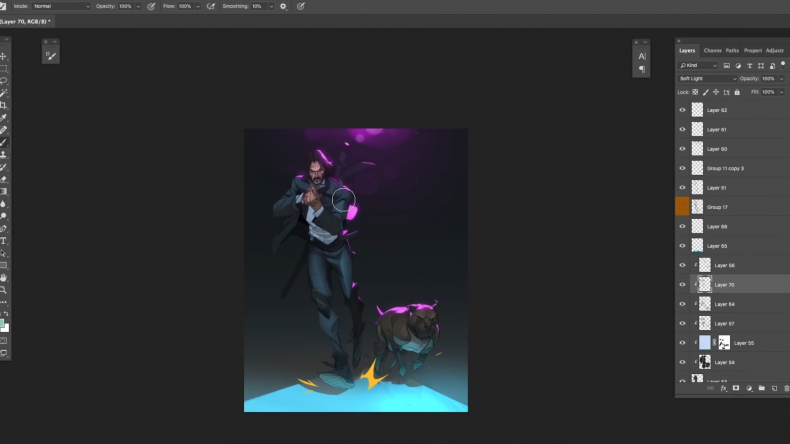790x444 pixels.
Task: Lock transparent pixels
Action: pos(695,92)
